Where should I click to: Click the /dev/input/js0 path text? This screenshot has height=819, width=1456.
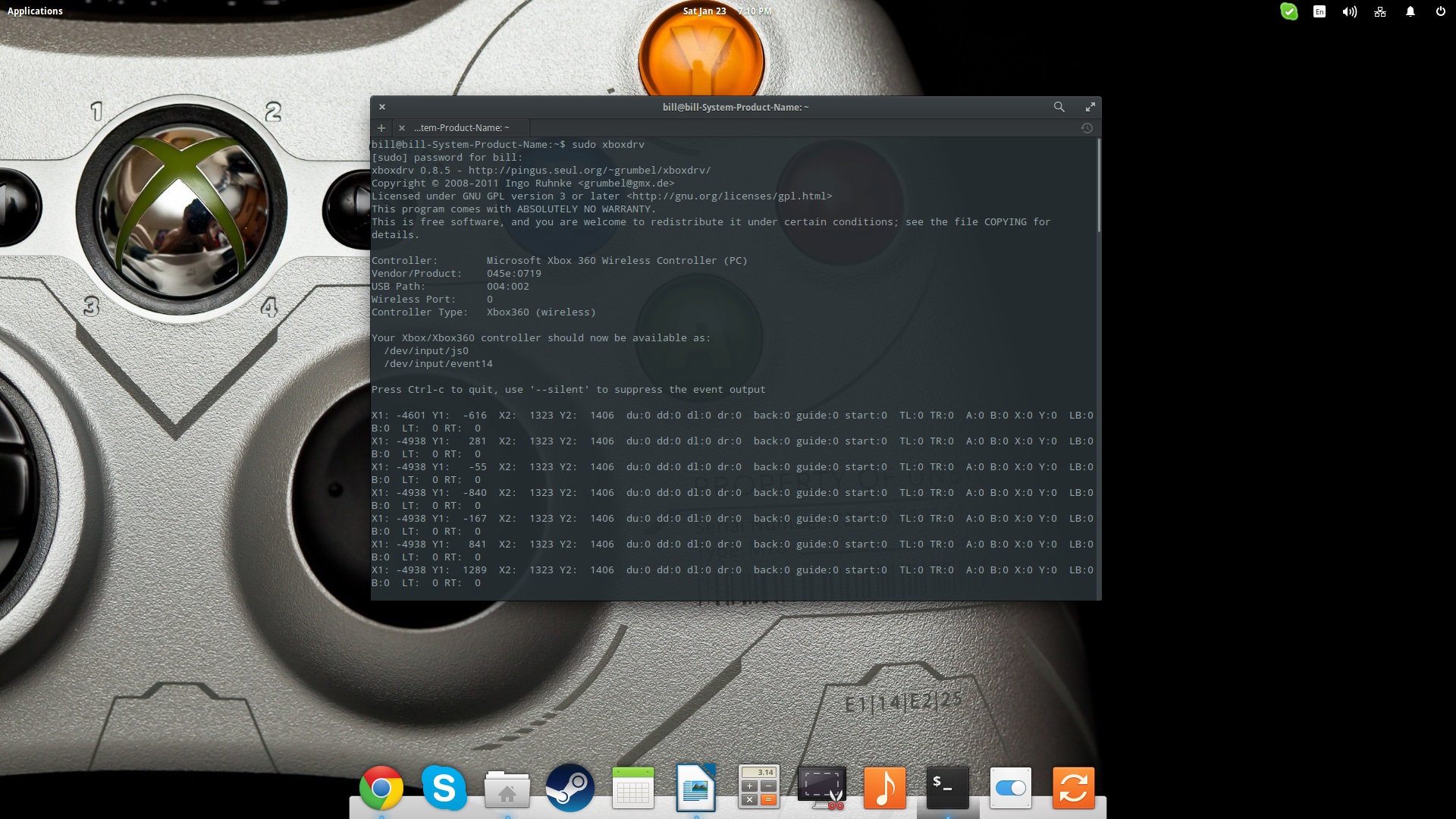(426, 351)
